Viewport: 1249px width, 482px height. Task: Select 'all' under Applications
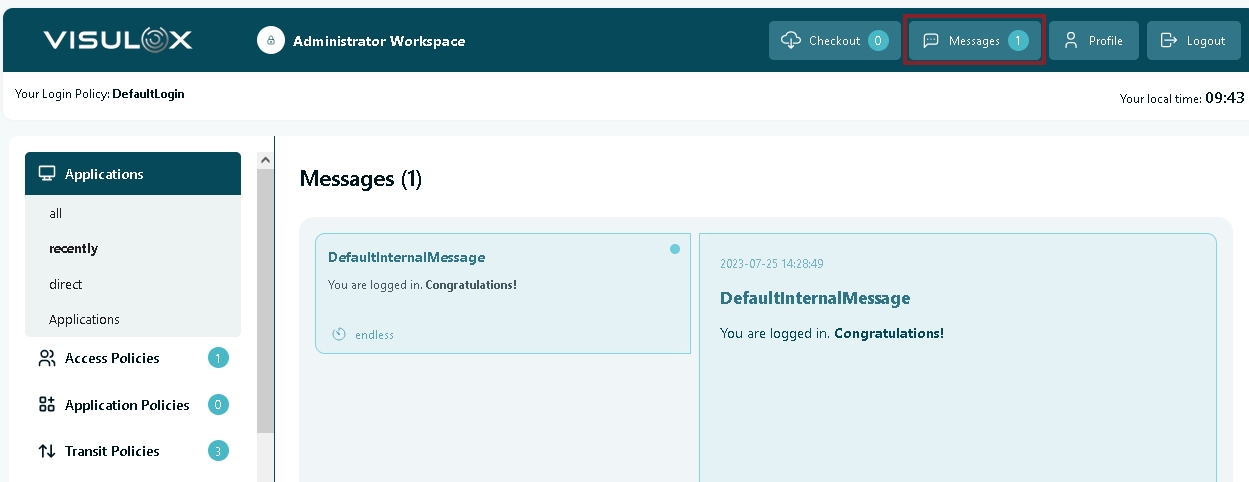pos(56,213)
